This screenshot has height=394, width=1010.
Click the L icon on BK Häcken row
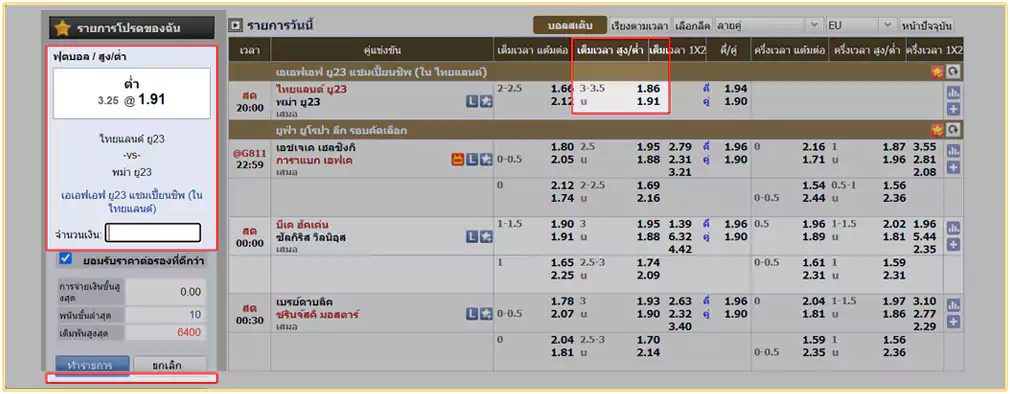tap(472, 237)
